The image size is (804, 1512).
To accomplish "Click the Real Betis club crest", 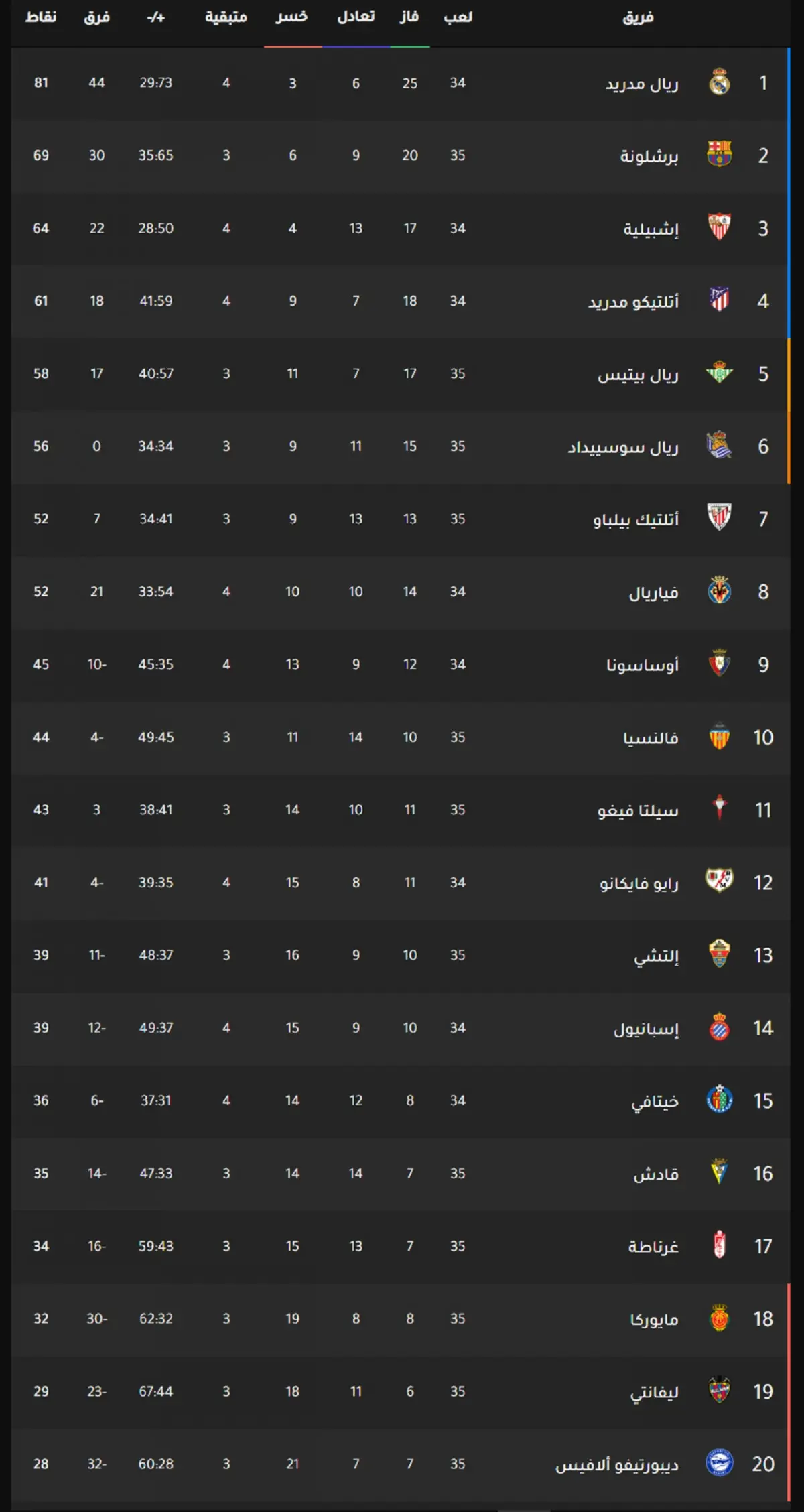I will tap(720, 373).
